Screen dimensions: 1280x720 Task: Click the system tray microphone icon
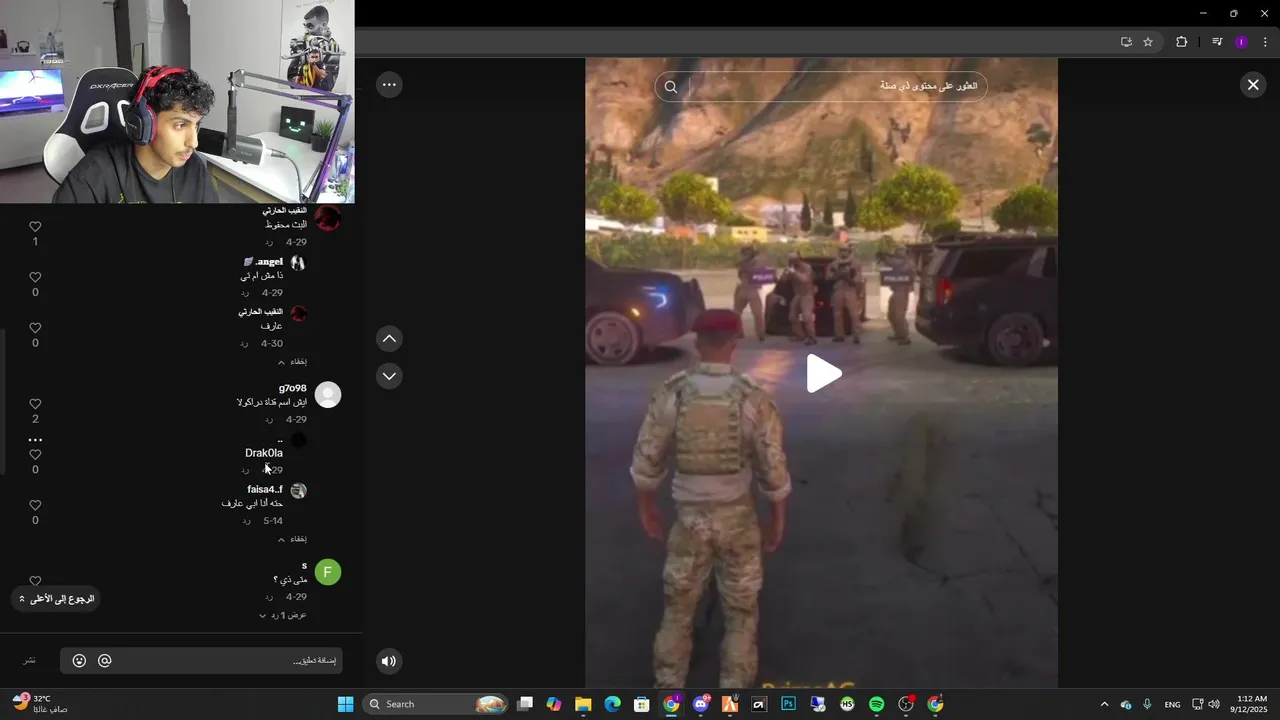pyautogui.click(x=1147, y=704)
